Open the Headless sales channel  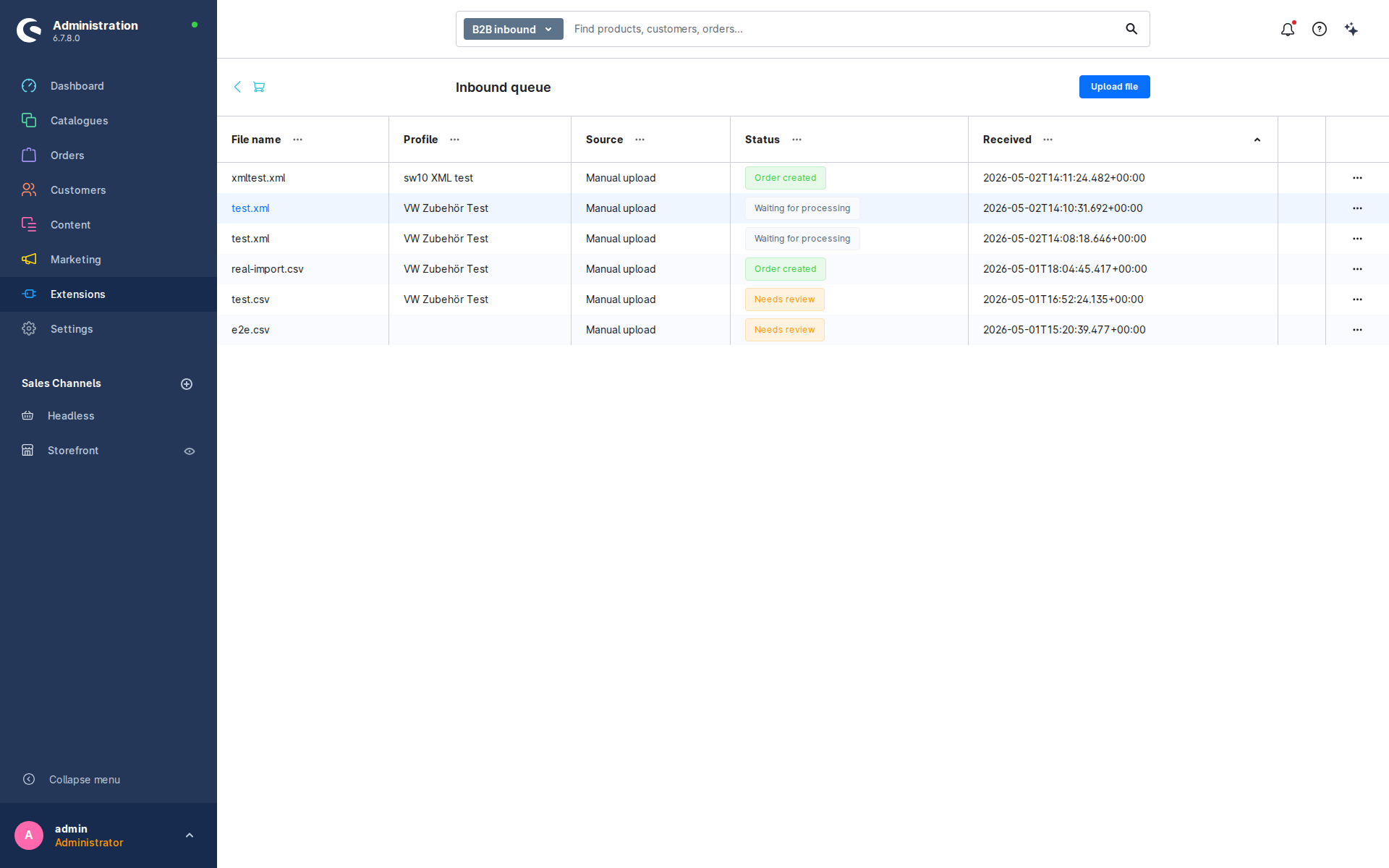[71, 416]
